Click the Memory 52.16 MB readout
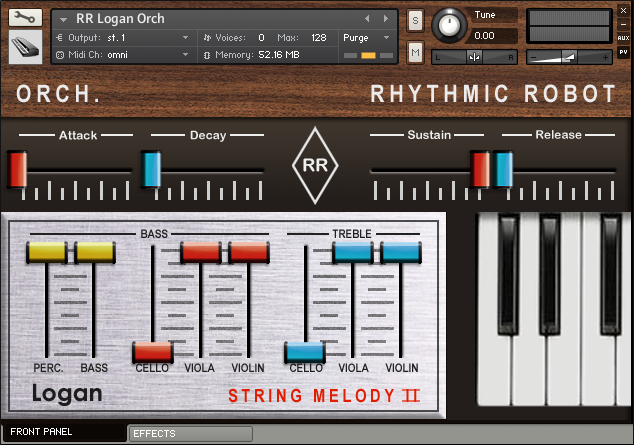The width and height of the screenshot is (634, 445). coord(279,55)
